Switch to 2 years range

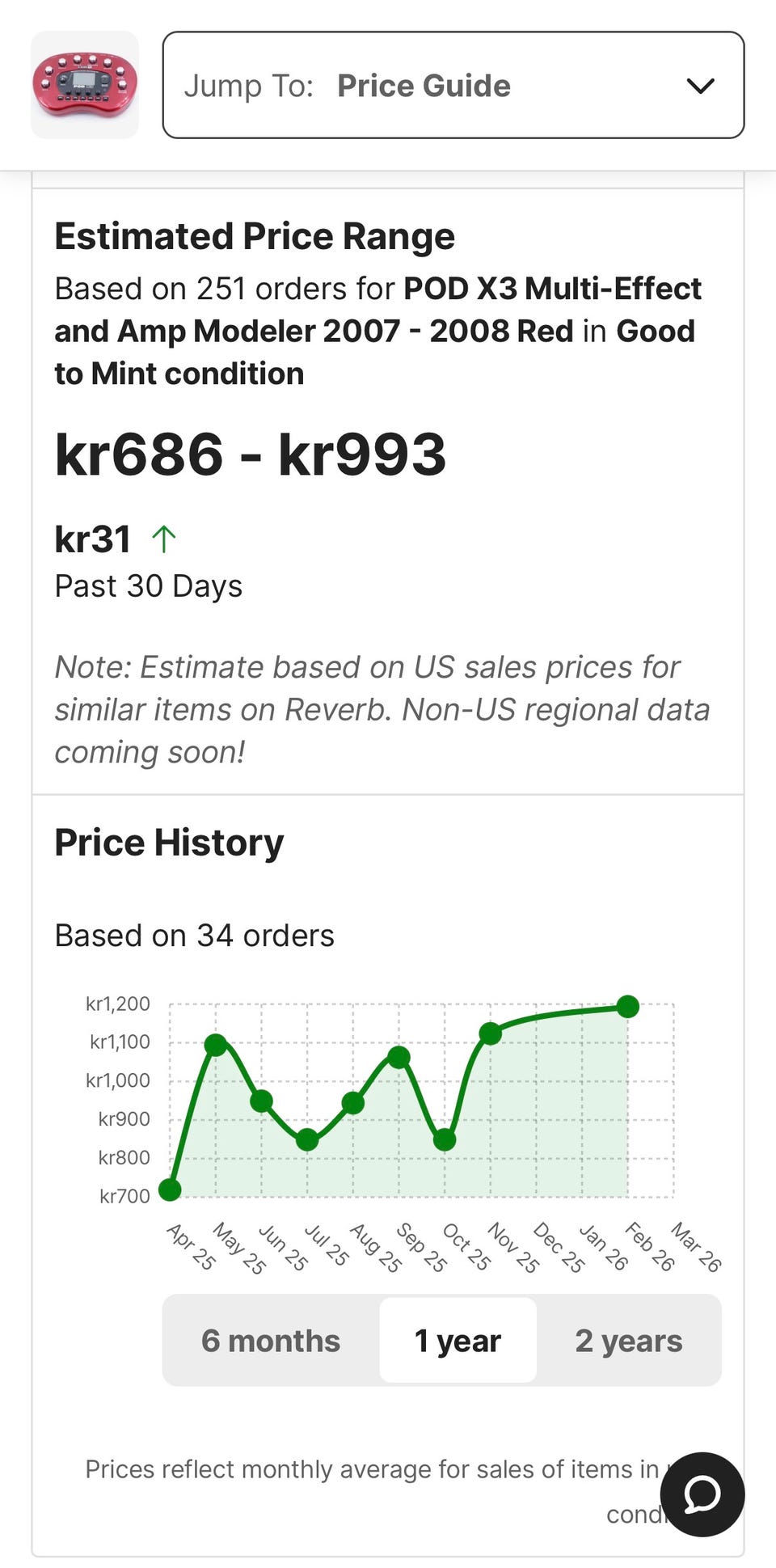tap(628, 1340)
